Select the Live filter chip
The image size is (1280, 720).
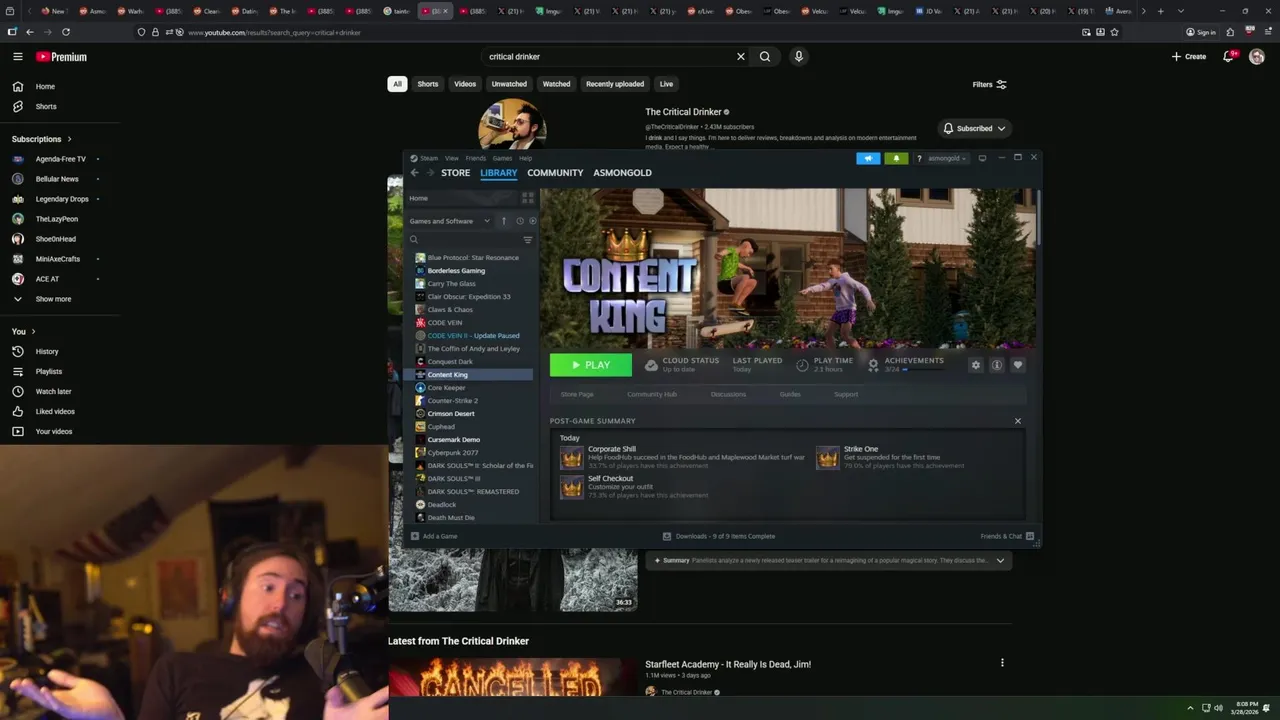pyautogui.click(x=666, y=84)
